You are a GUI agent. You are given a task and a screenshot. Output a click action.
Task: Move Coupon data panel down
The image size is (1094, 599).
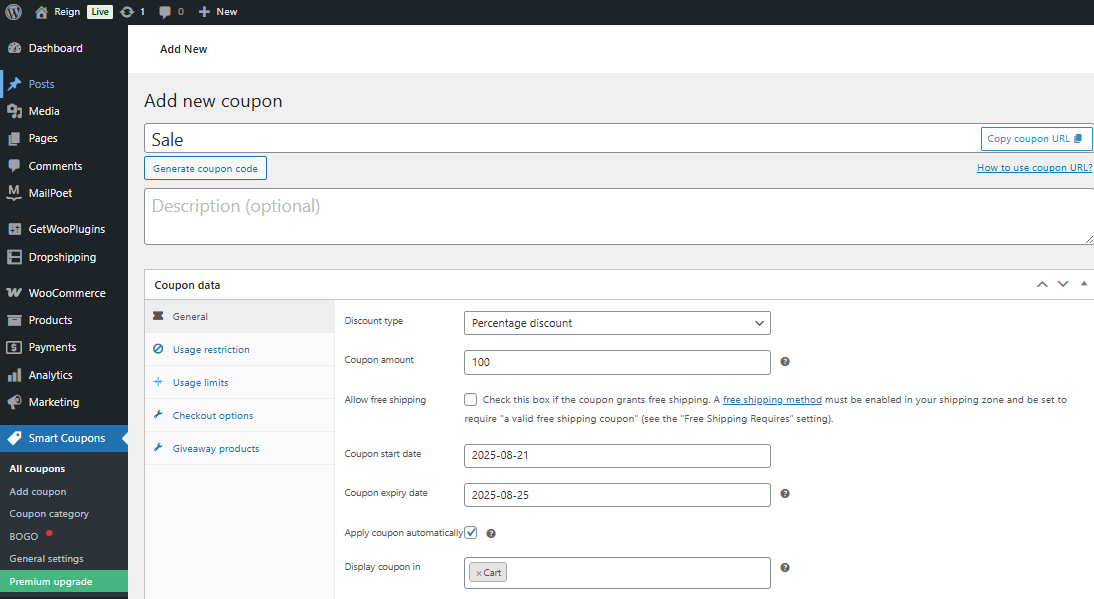point(1063,284)
